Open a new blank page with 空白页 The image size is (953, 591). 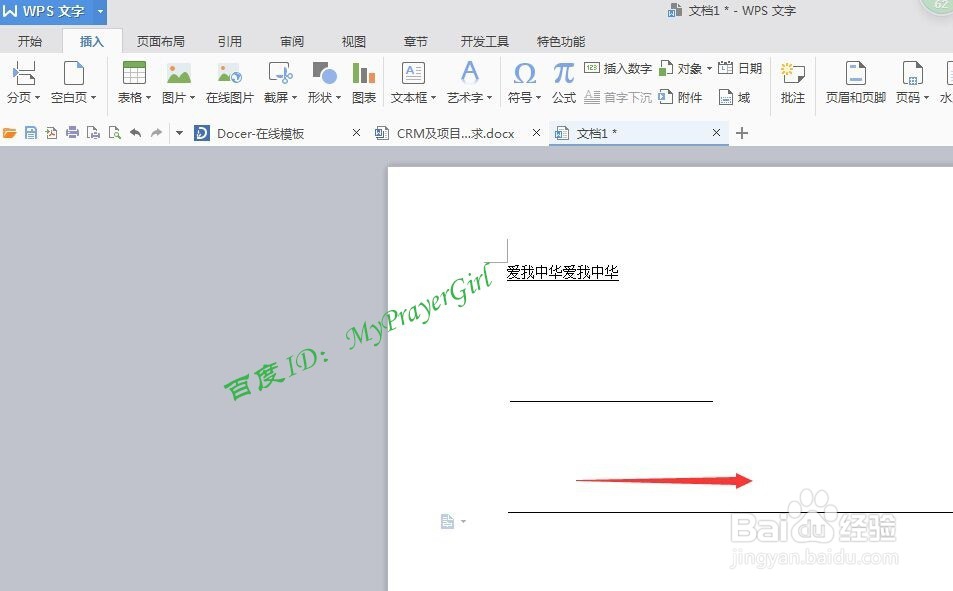(70, 82)
